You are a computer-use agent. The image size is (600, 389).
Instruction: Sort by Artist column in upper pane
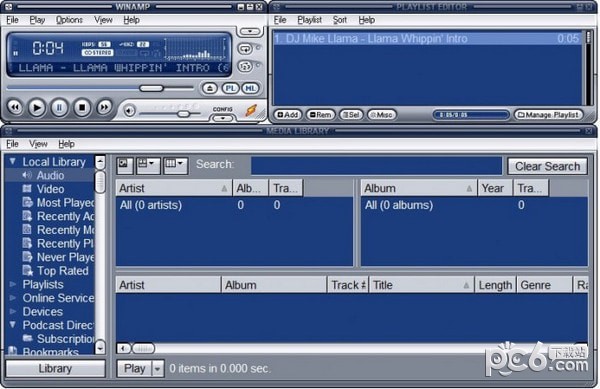point(174,188)
